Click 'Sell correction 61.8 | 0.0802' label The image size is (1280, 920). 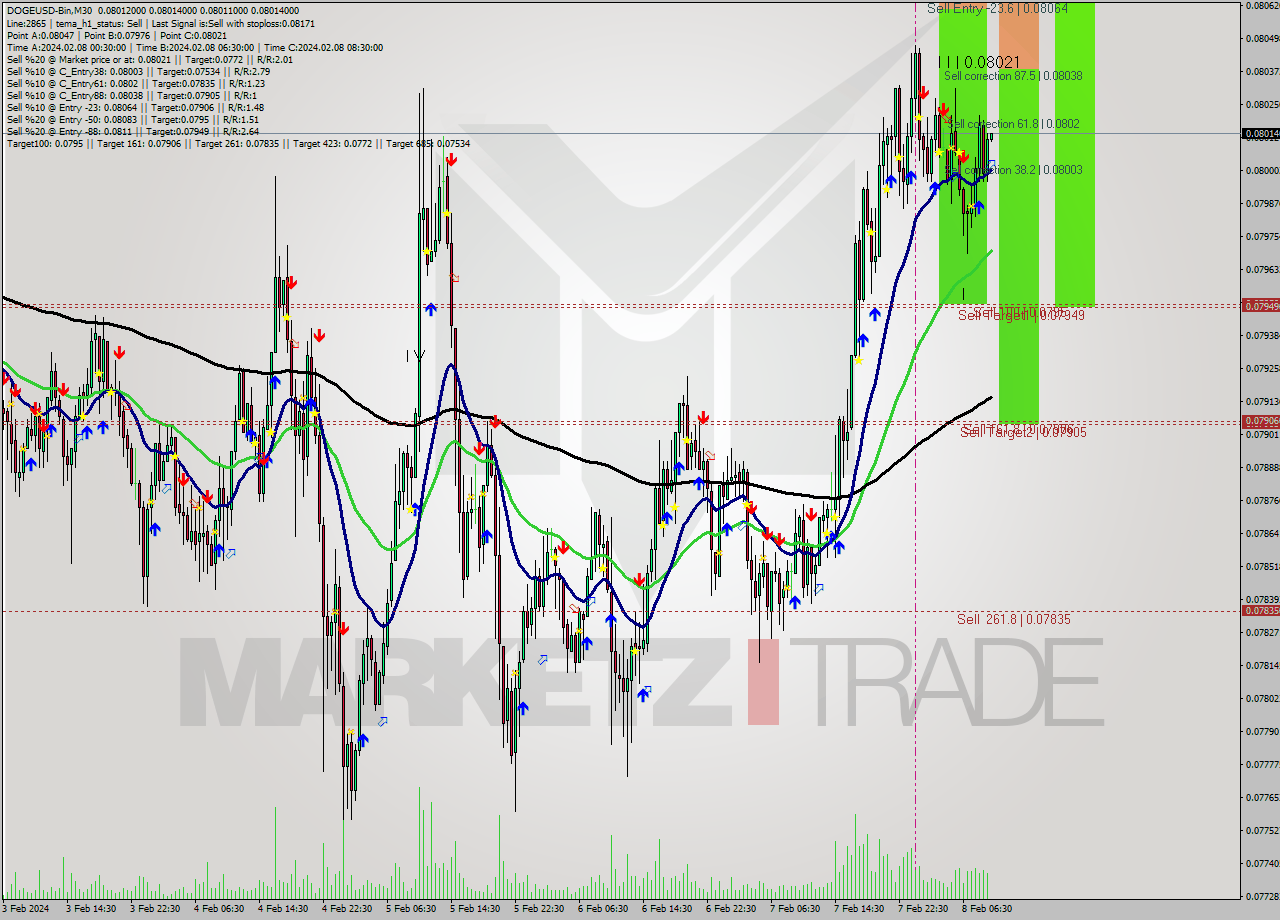pos(1014,124)
